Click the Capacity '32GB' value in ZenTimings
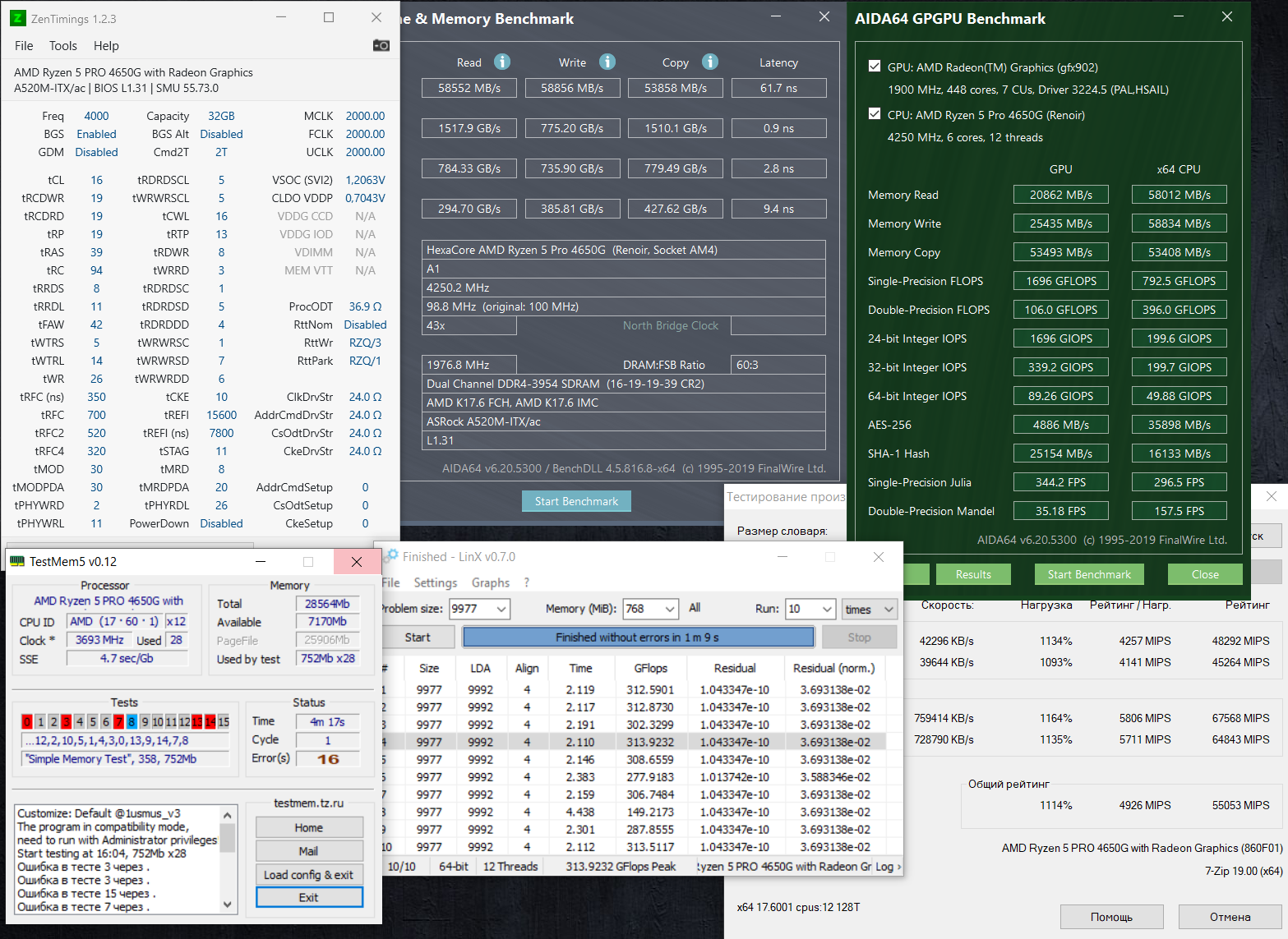Viewport: 1288px width, 939px height. point(221,116)
